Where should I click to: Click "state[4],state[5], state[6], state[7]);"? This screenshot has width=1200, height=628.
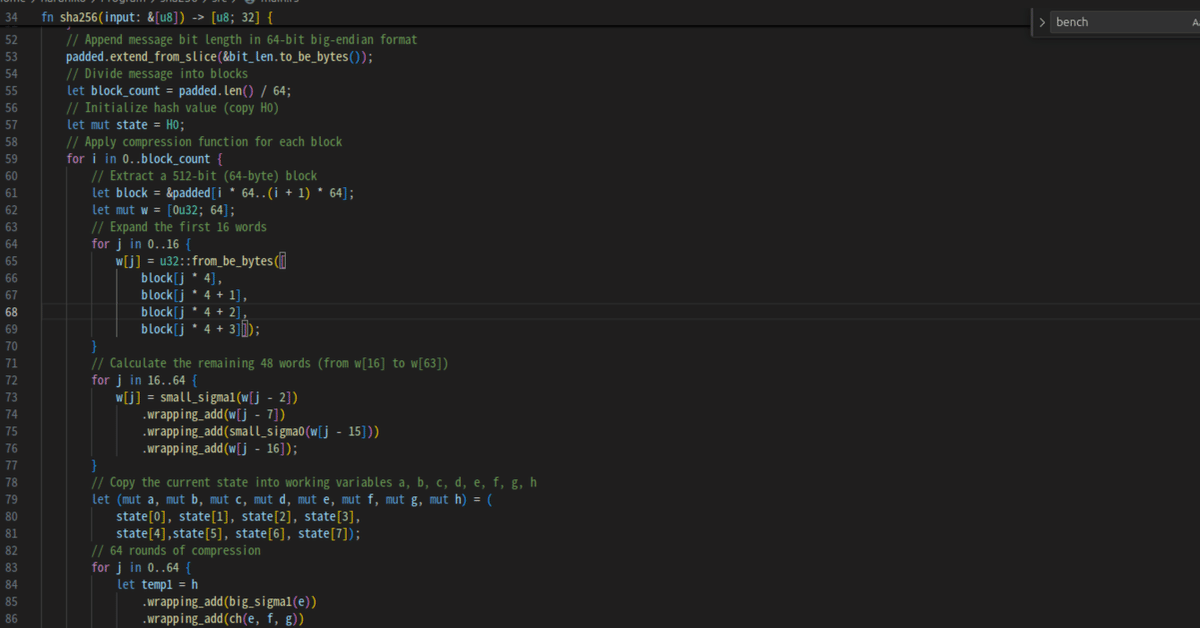(239, 533)
